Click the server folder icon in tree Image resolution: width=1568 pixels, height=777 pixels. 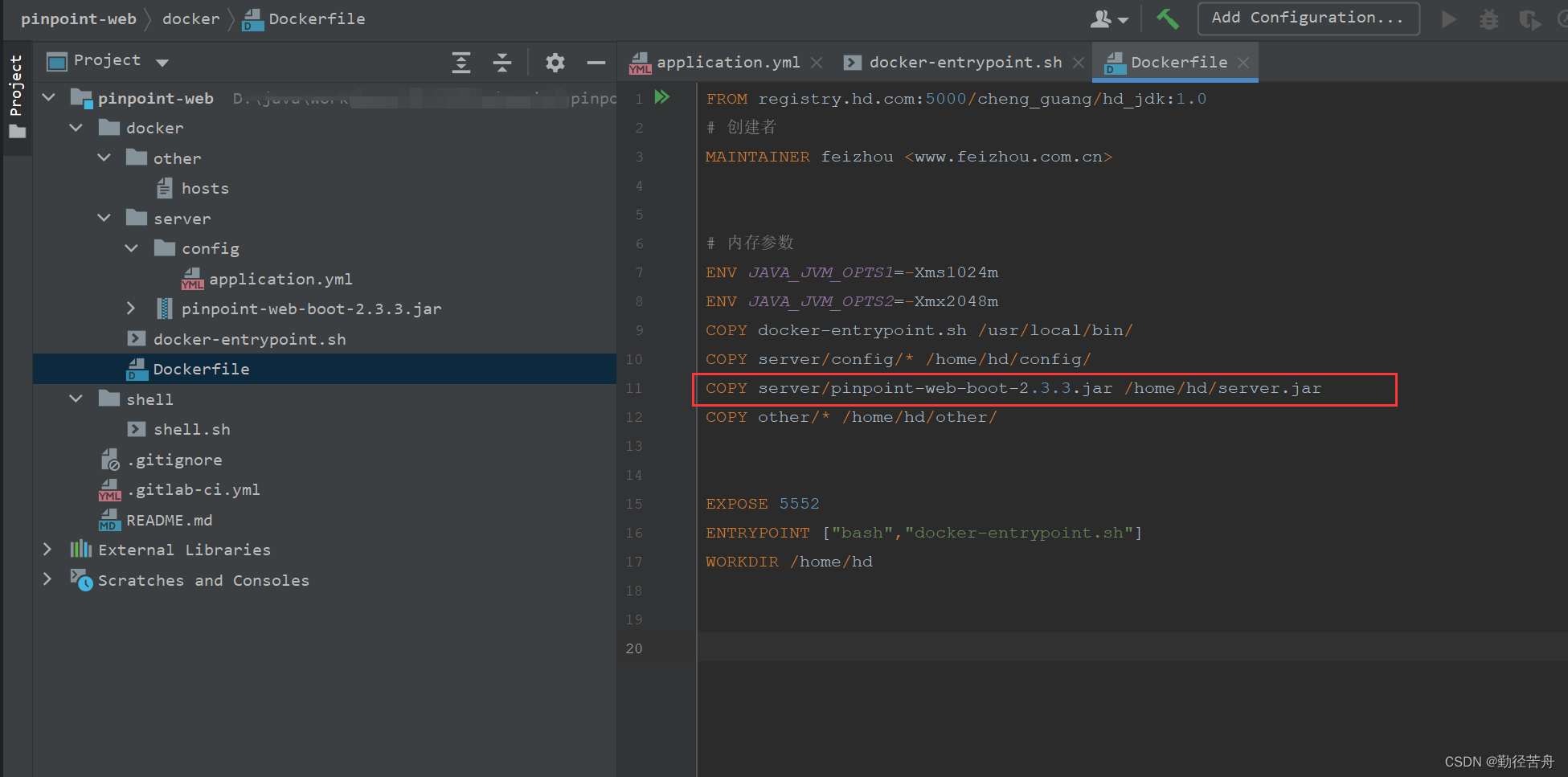[137, 218]
